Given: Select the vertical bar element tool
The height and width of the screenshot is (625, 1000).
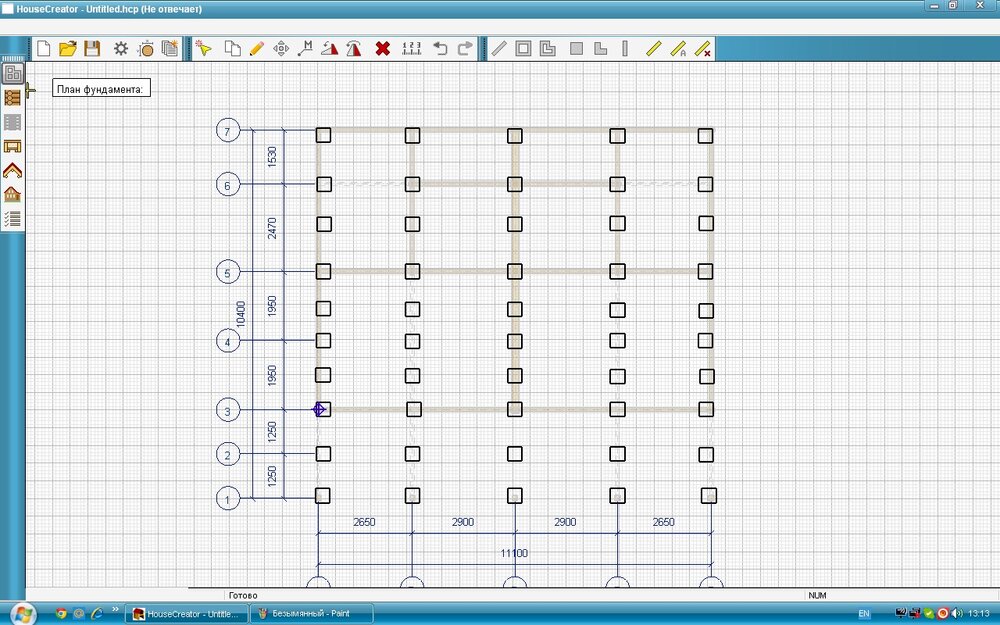Looking at the screenshot, I should 625,48.
